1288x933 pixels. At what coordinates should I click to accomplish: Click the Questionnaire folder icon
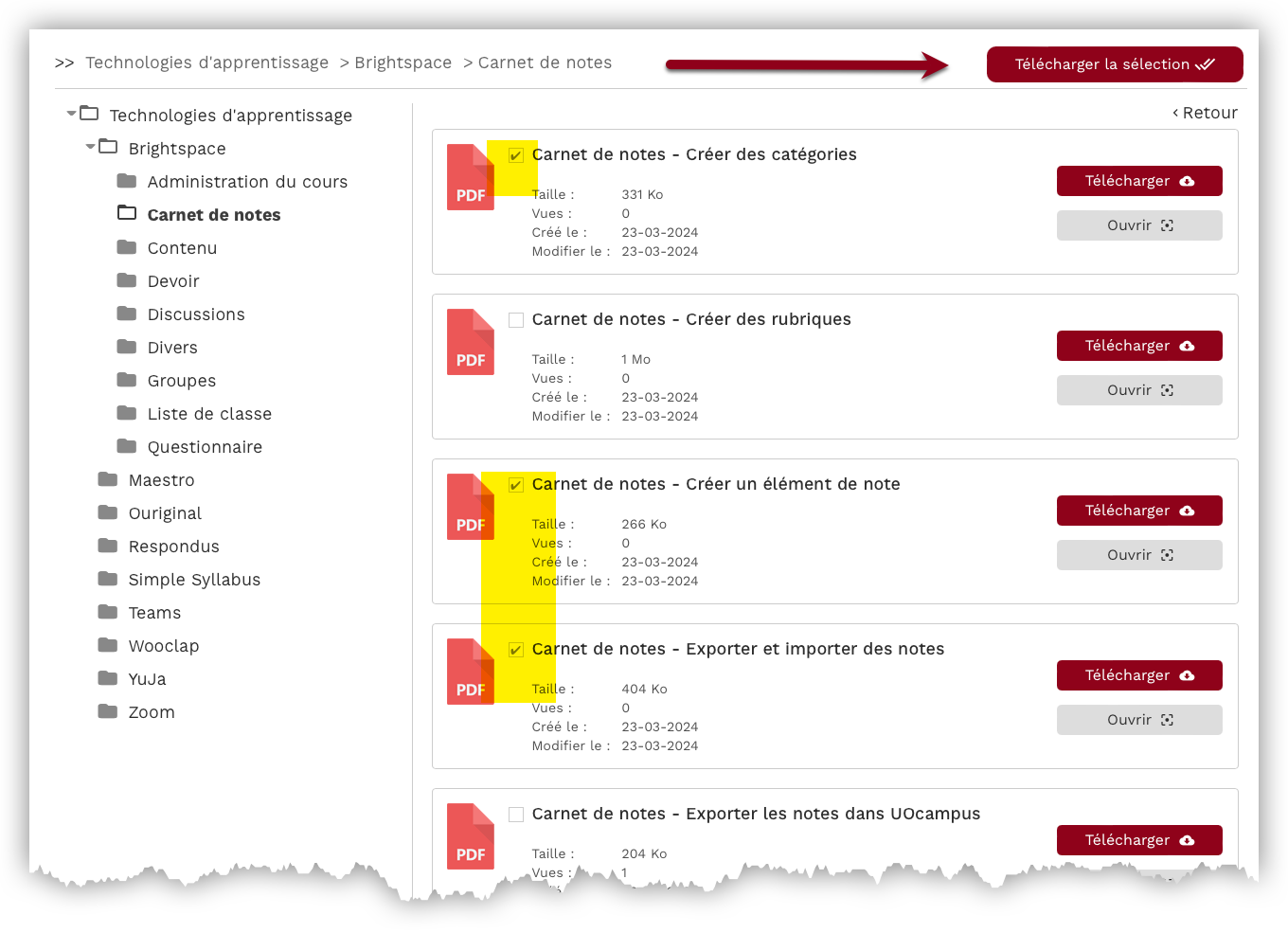click(127, 446)
